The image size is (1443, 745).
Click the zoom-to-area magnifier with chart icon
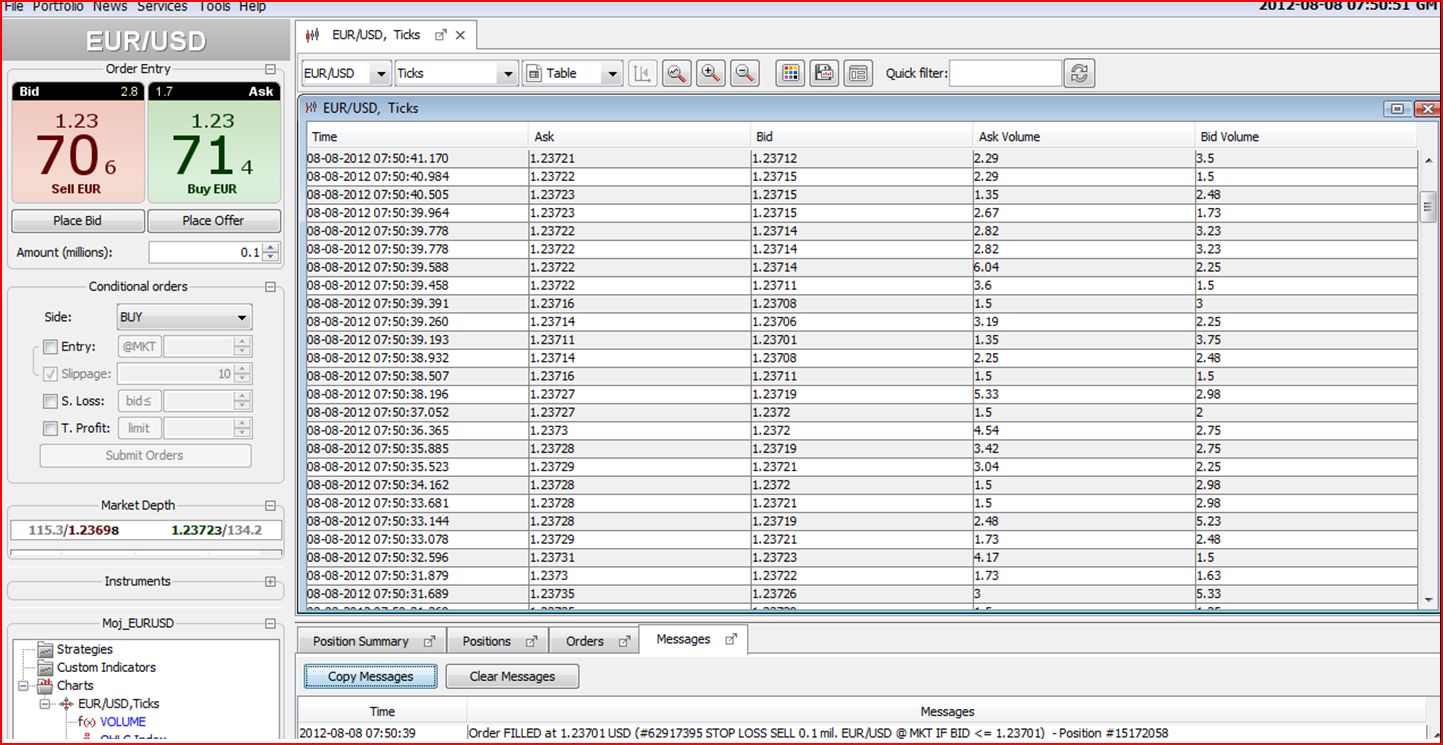[x=677, y=73]
